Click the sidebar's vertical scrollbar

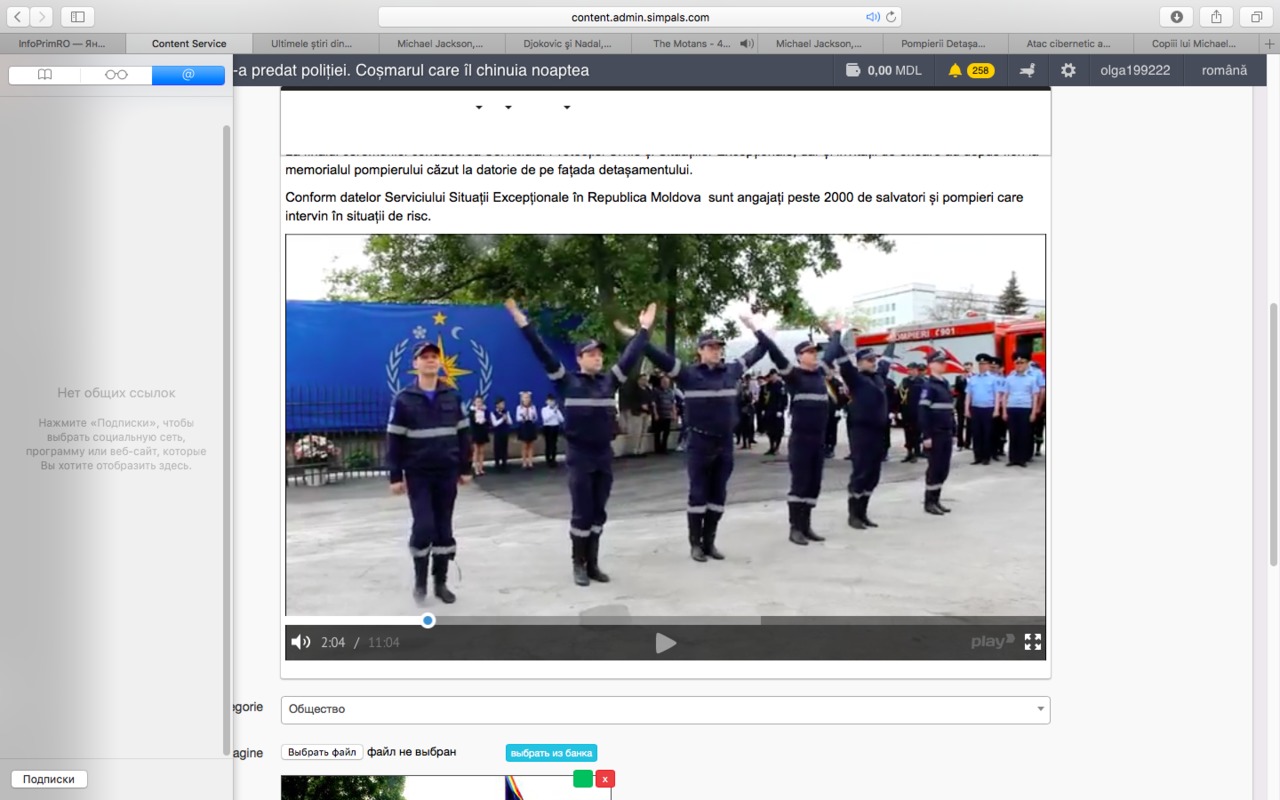click(227, 440)
